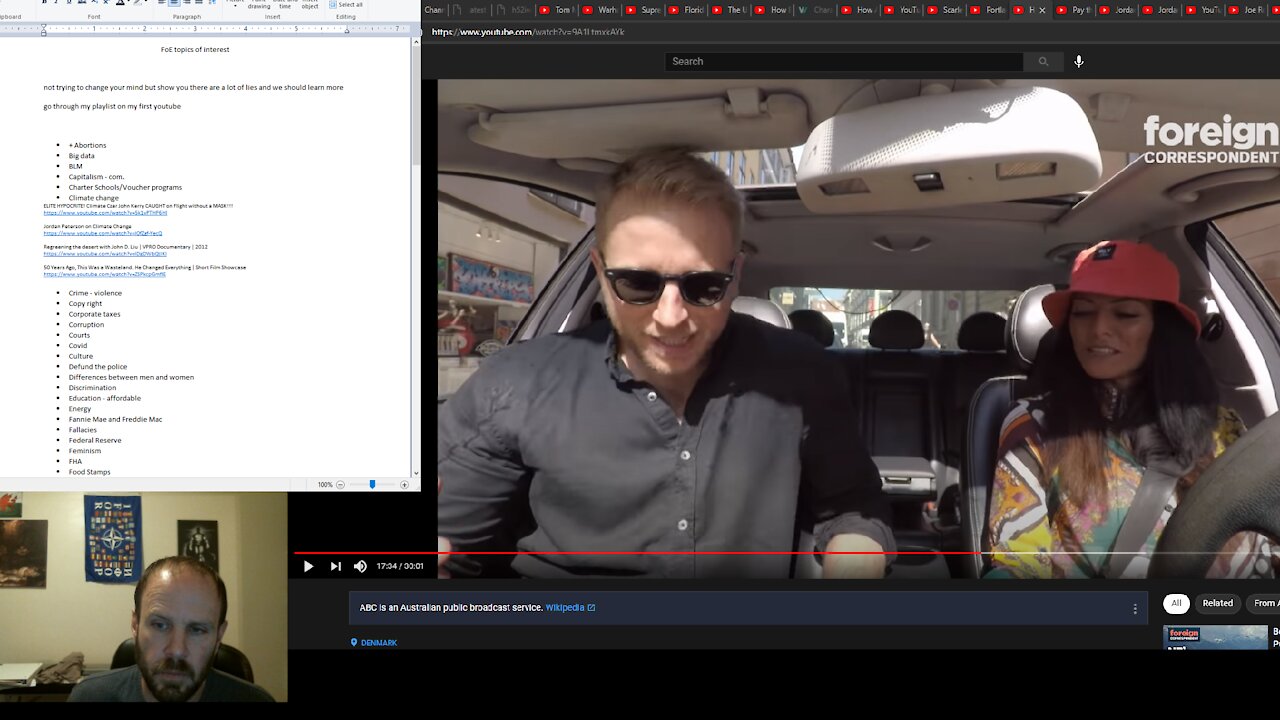Open the text color picker in WordPad

click(x=123, y=3)
